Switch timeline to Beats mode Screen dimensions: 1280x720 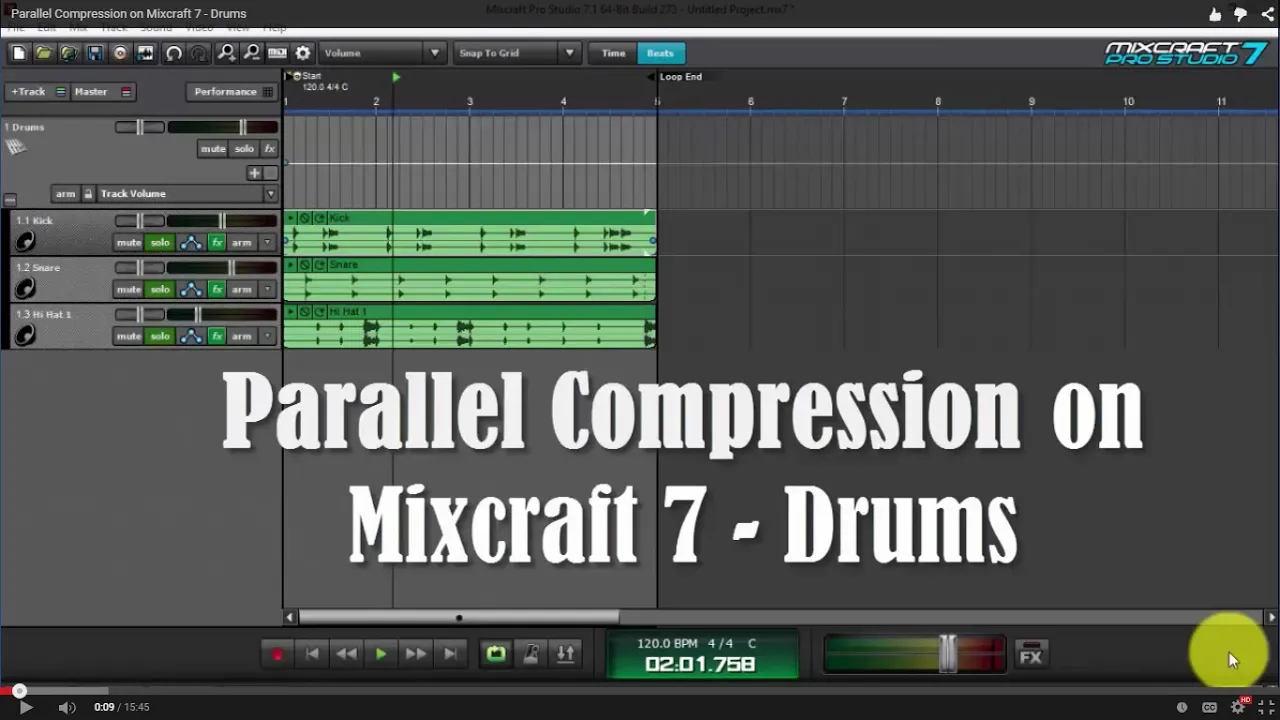tap(660, 53)
